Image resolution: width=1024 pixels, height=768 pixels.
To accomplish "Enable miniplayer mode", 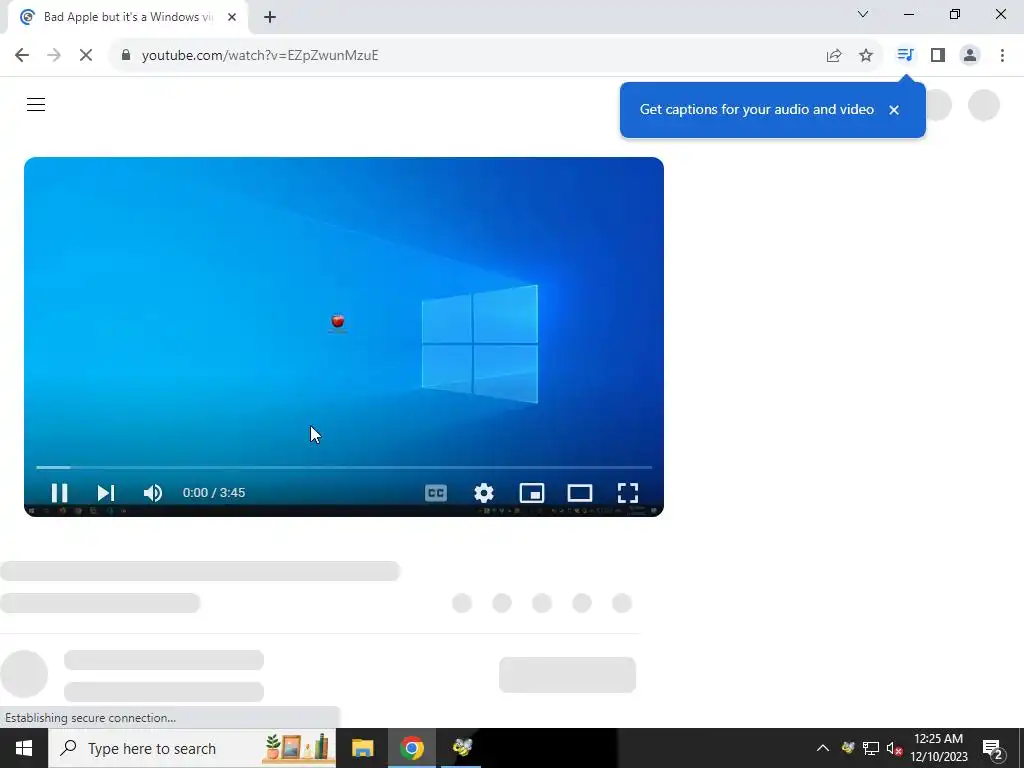I will click(532, 492).
